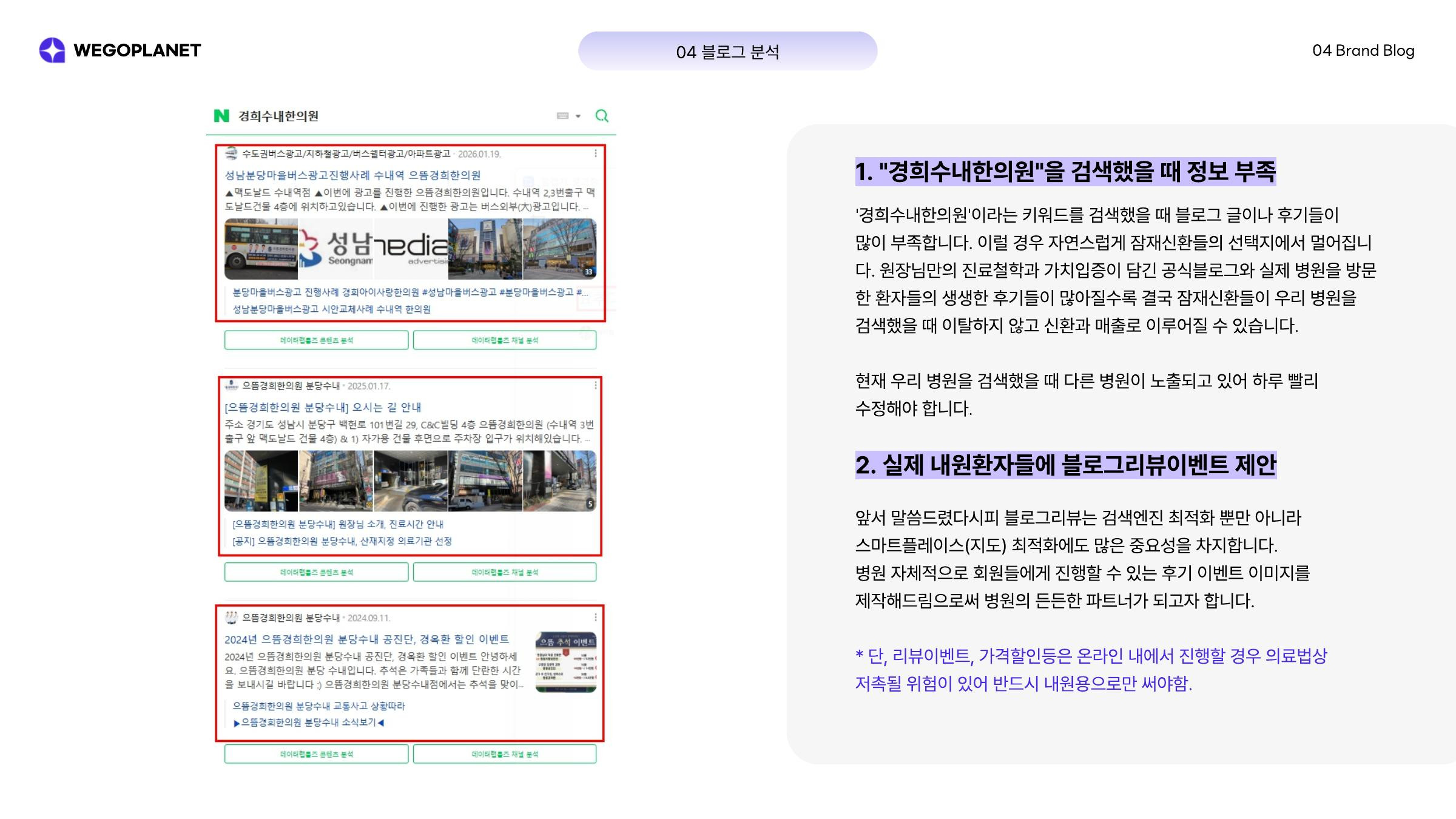
Task: Click 데이터랩툴즈 콘텐츠 분석 under the bus ad result
Action: pyautogui.click(x=316, y=340)
